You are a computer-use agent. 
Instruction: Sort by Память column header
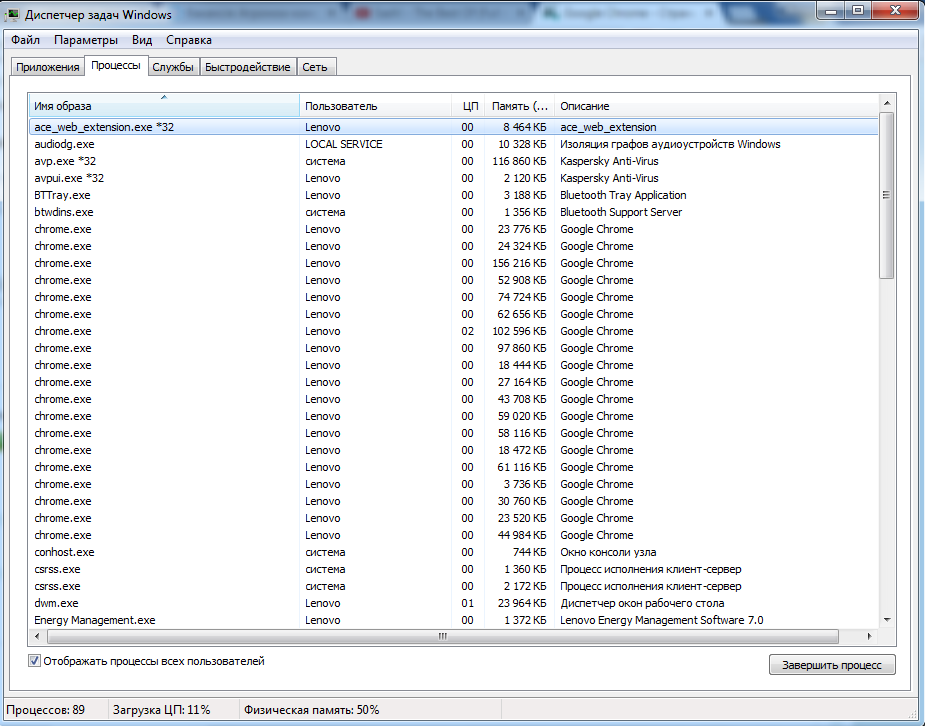520,106
